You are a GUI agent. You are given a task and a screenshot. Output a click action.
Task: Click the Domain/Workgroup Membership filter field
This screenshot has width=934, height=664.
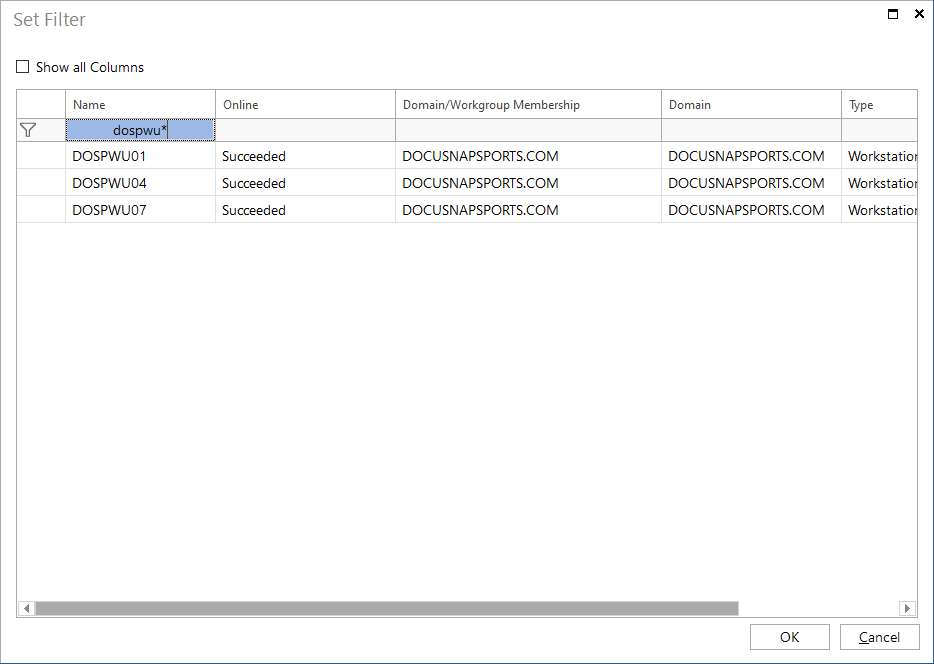528,130
